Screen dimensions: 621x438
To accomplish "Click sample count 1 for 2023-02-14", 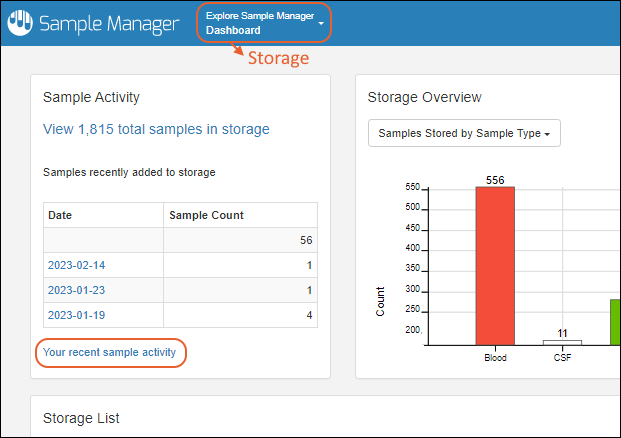I will pos(309,265).
